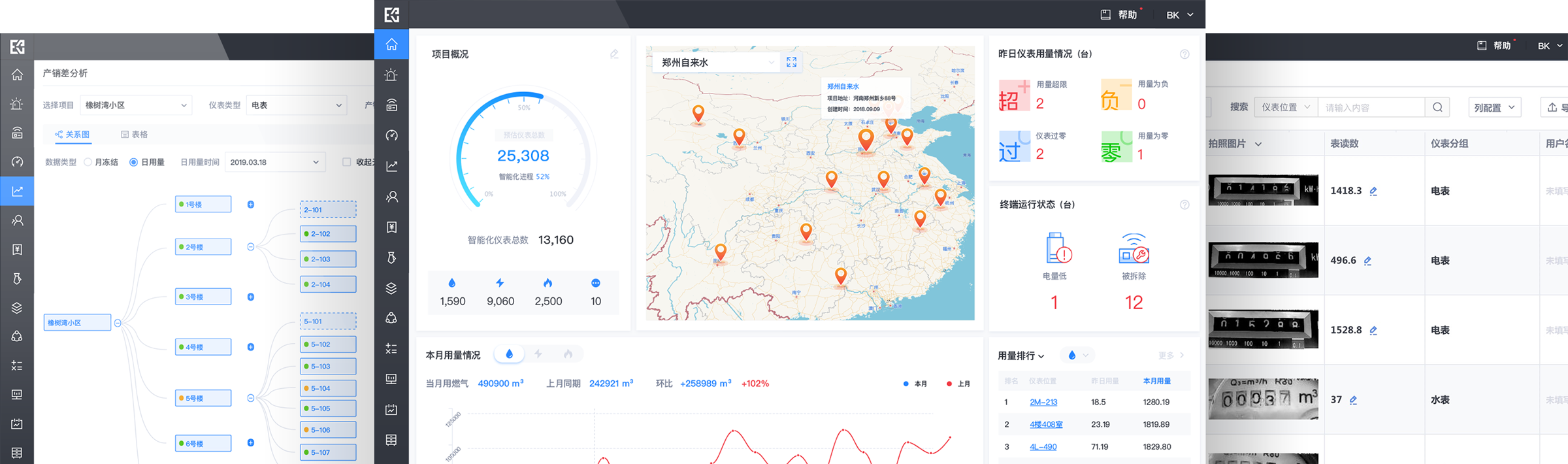Expand the 6号楼 node with its plus button

click(x=251, y=442)
